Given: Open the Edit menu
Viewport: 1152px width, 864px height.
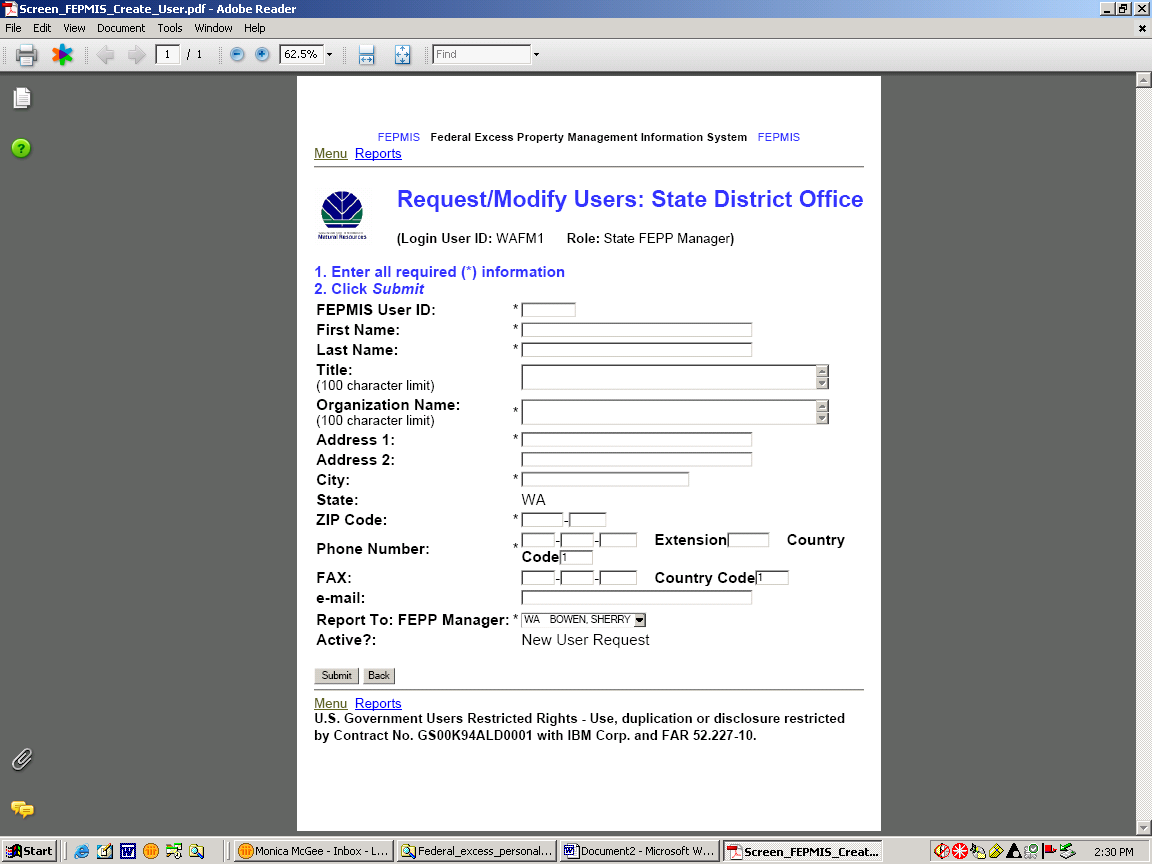Looking at the screenshot, I should (42, 28).
